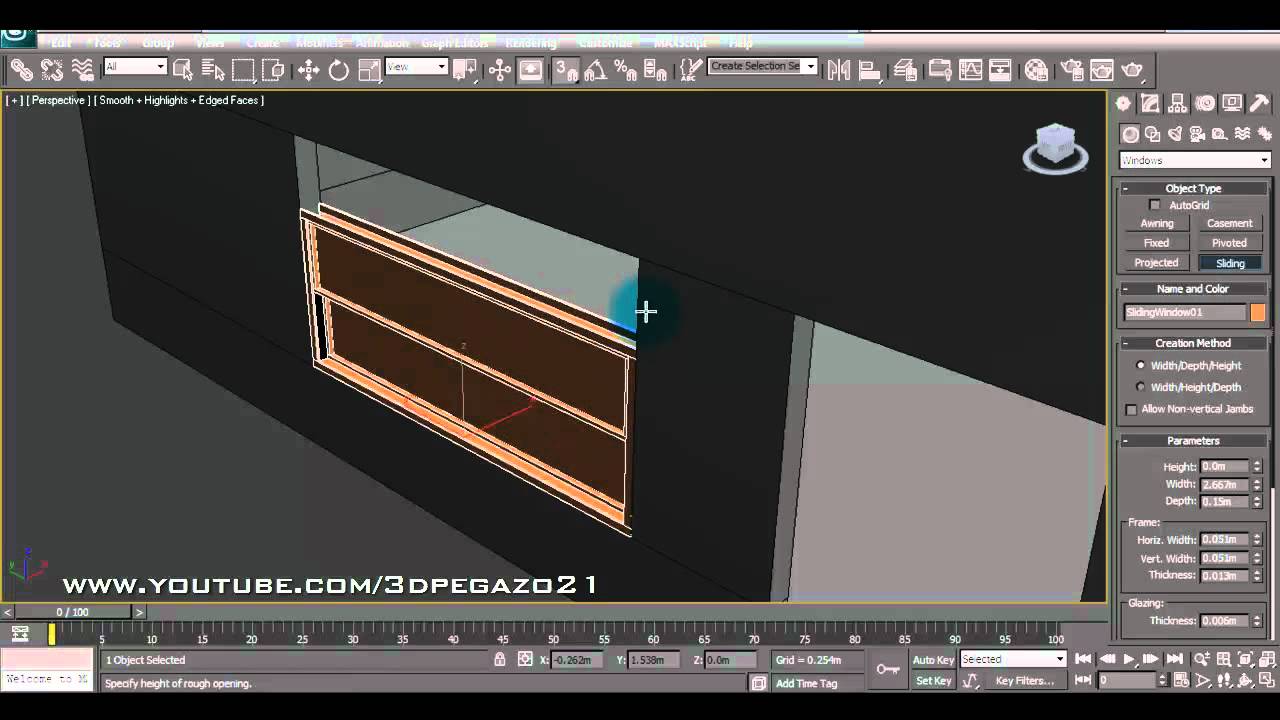Activate the Select and Rotate tool
The image size is (1280, 720).
pos(339,69)
